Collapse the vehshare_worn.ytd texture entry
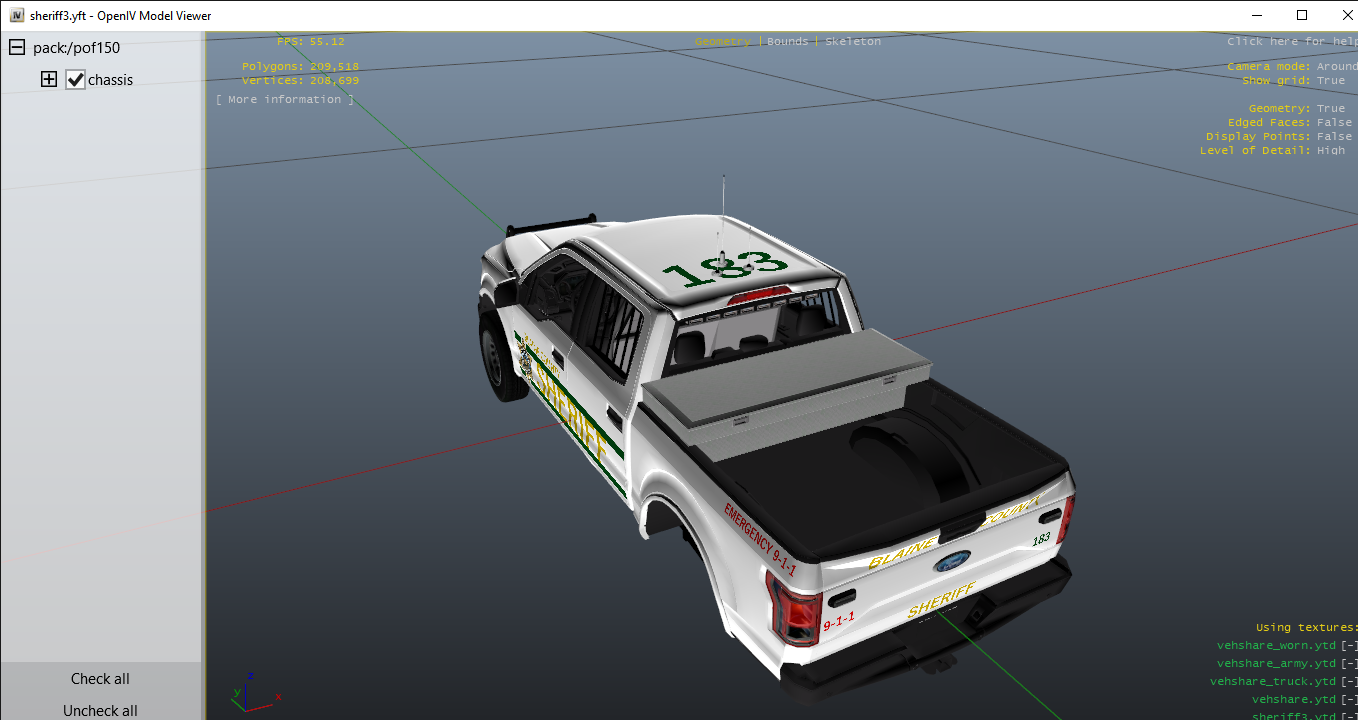The image size is (1358, 720). [x=1349, y=646]
